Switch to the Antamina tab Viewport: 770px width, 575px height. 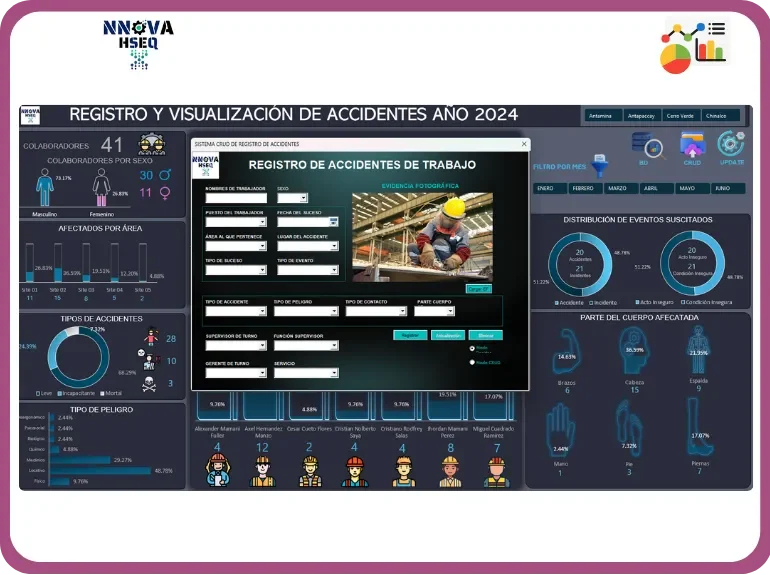(601, 116)
